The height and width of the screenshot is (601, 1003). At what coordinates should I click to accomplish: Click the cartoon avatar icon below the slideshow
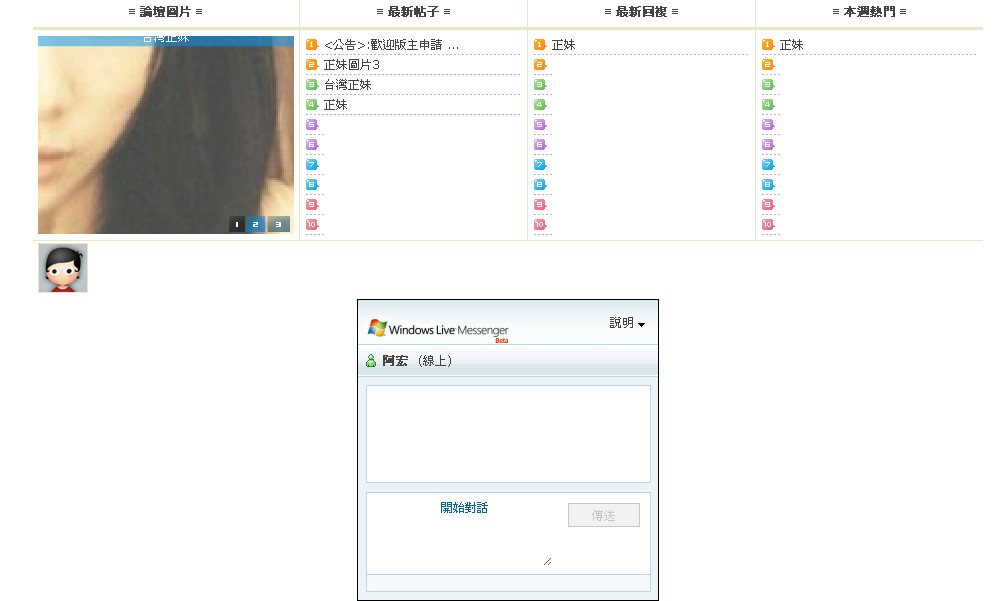tap(63, 268)
